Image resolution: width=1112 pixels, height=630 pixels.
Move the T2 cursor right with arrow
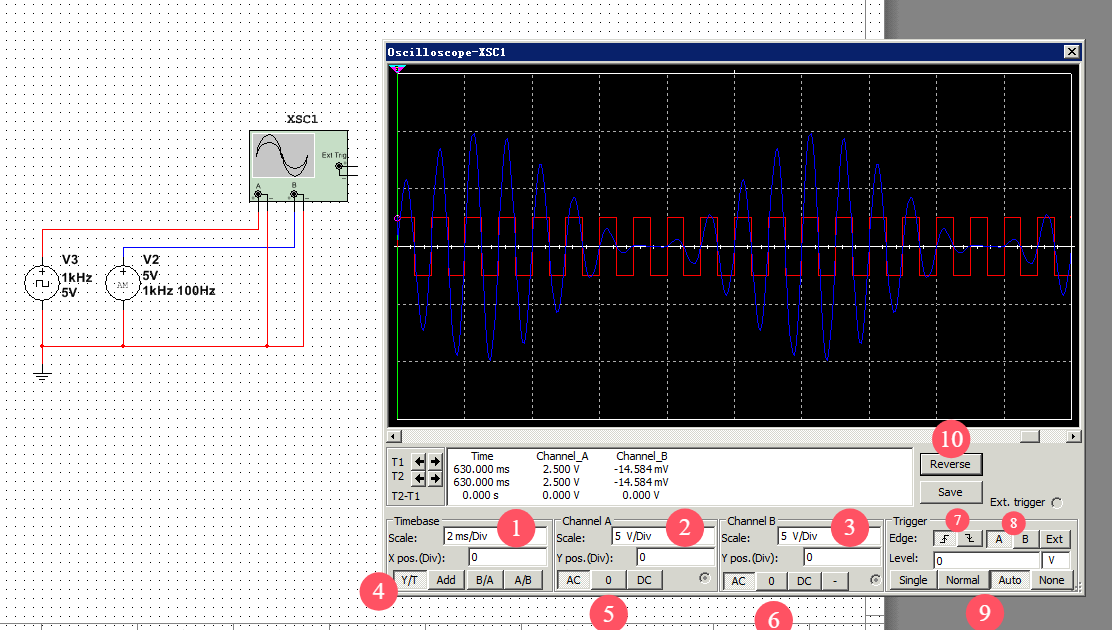coord(435,479)
